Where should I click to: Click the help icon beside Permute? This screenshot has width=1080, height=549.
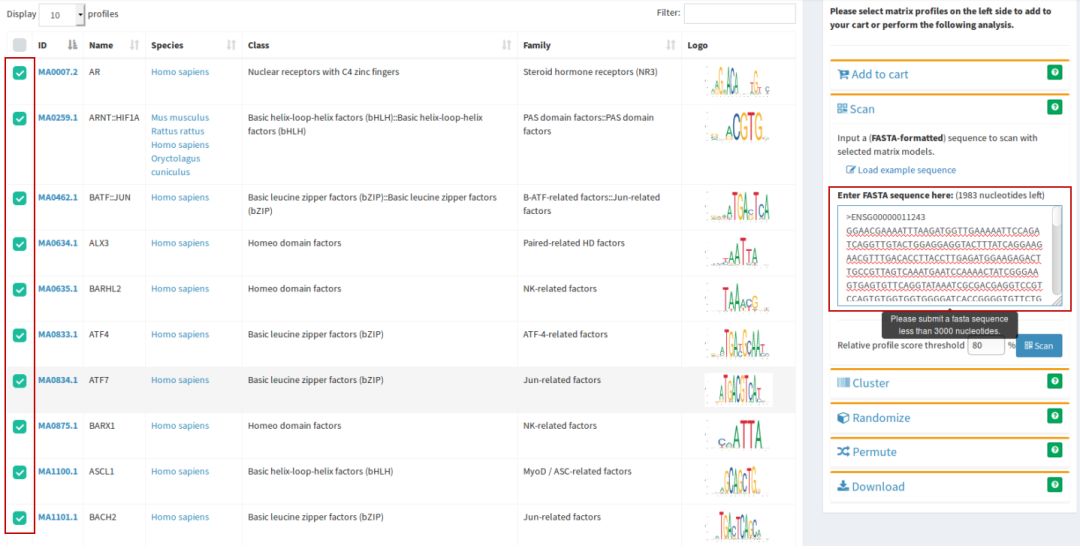point(1054,450)
